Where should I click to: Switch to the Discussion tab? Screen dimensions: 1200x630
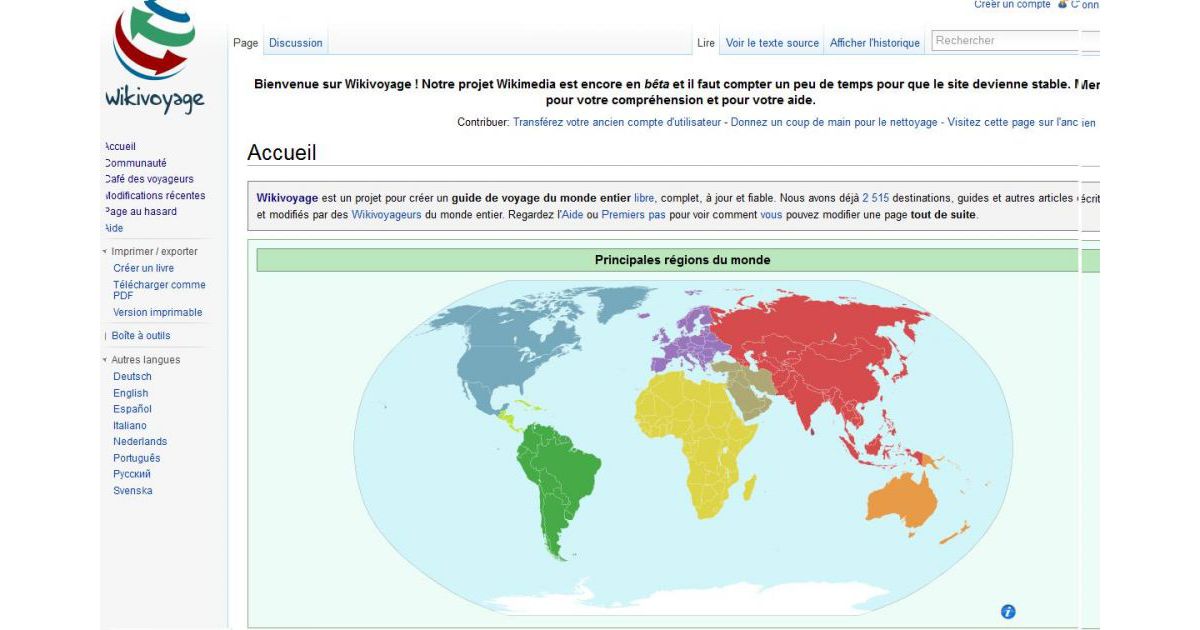(294, 42)
